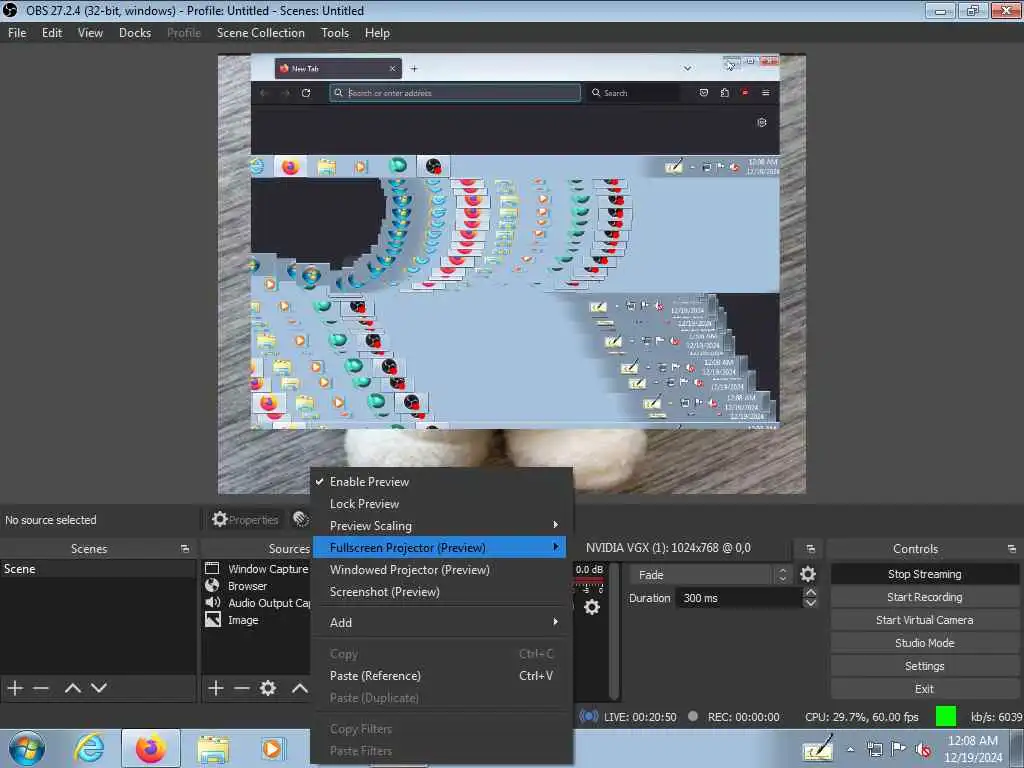Choose Screenshot (Preview)
The width and height of the screenshot is (1024, 768).
pos(441,592)
